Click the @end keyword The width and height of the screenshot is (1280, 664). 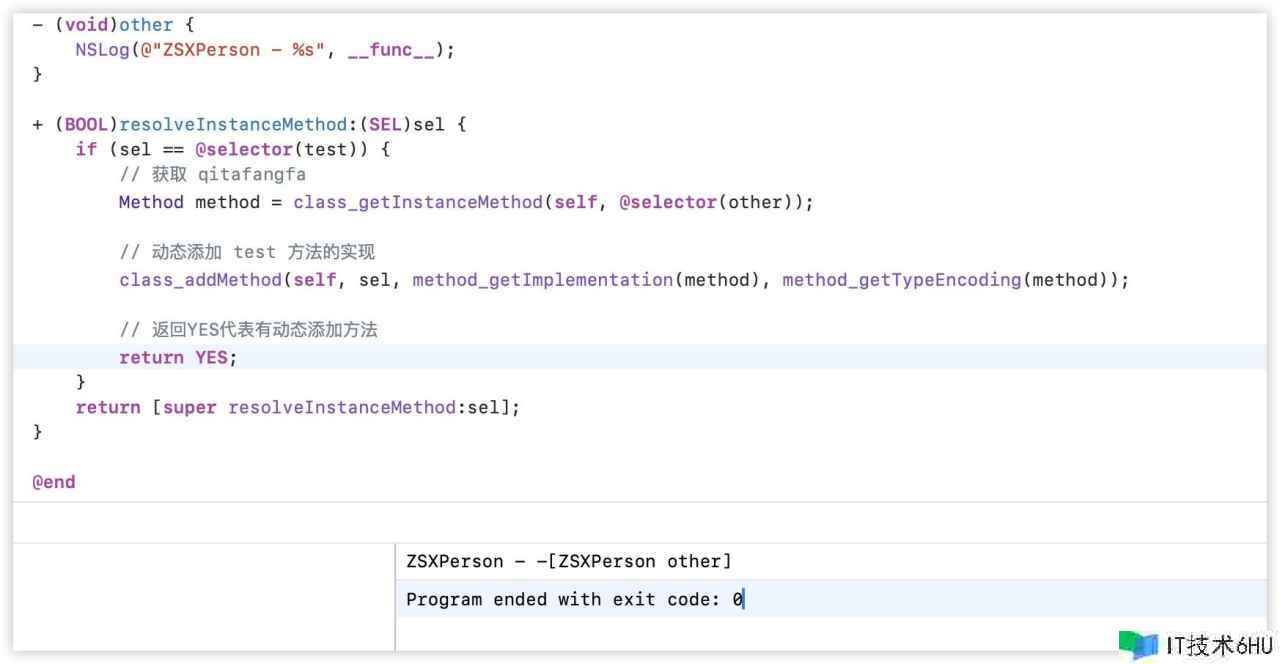click(54, 482)
